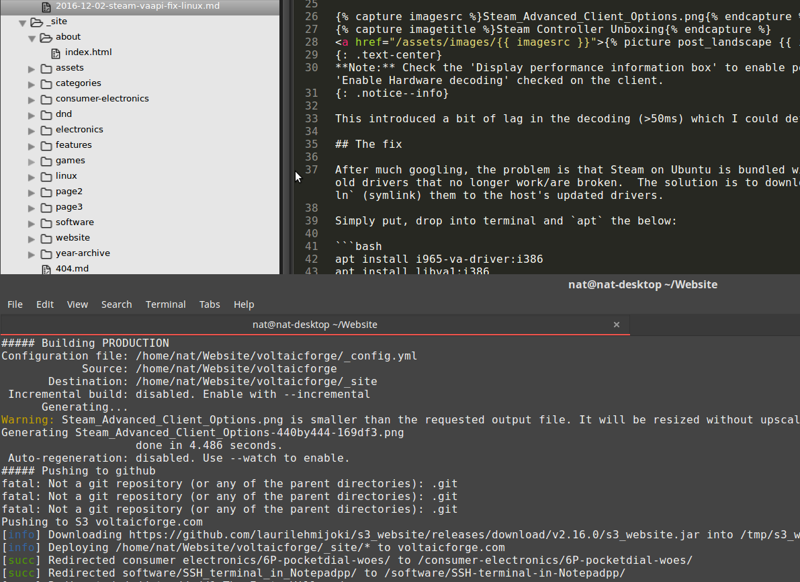
Task: Click the _site folder icon
Action: [34, 21]
